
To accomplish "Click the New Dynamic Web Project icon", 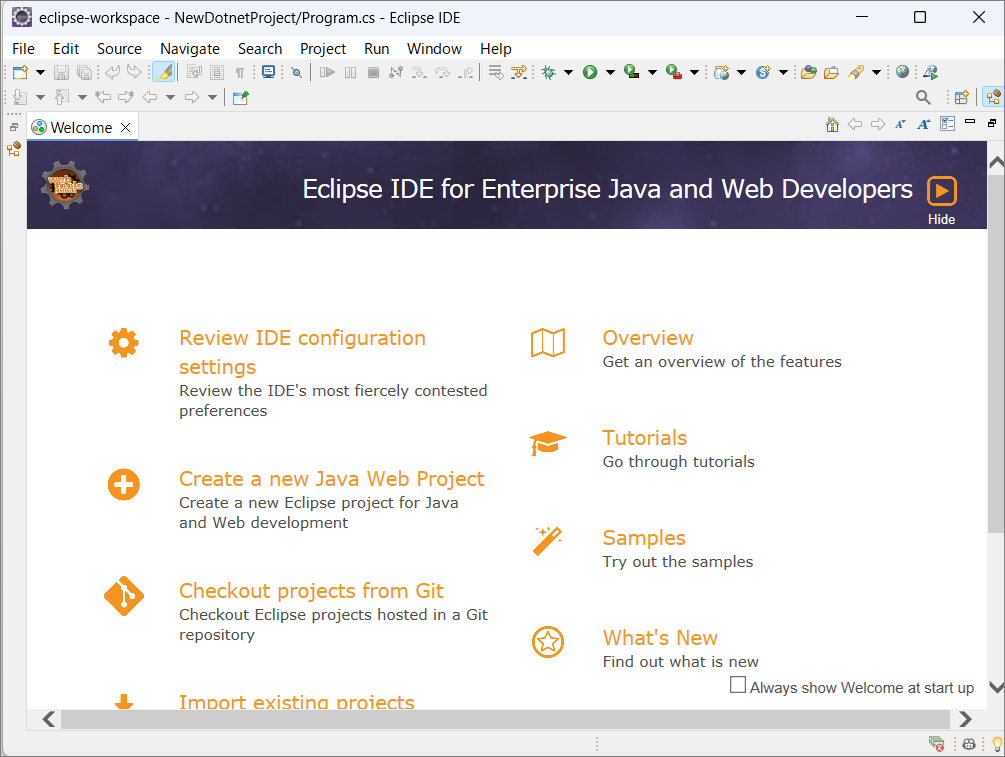I will [x=722, y=72].
